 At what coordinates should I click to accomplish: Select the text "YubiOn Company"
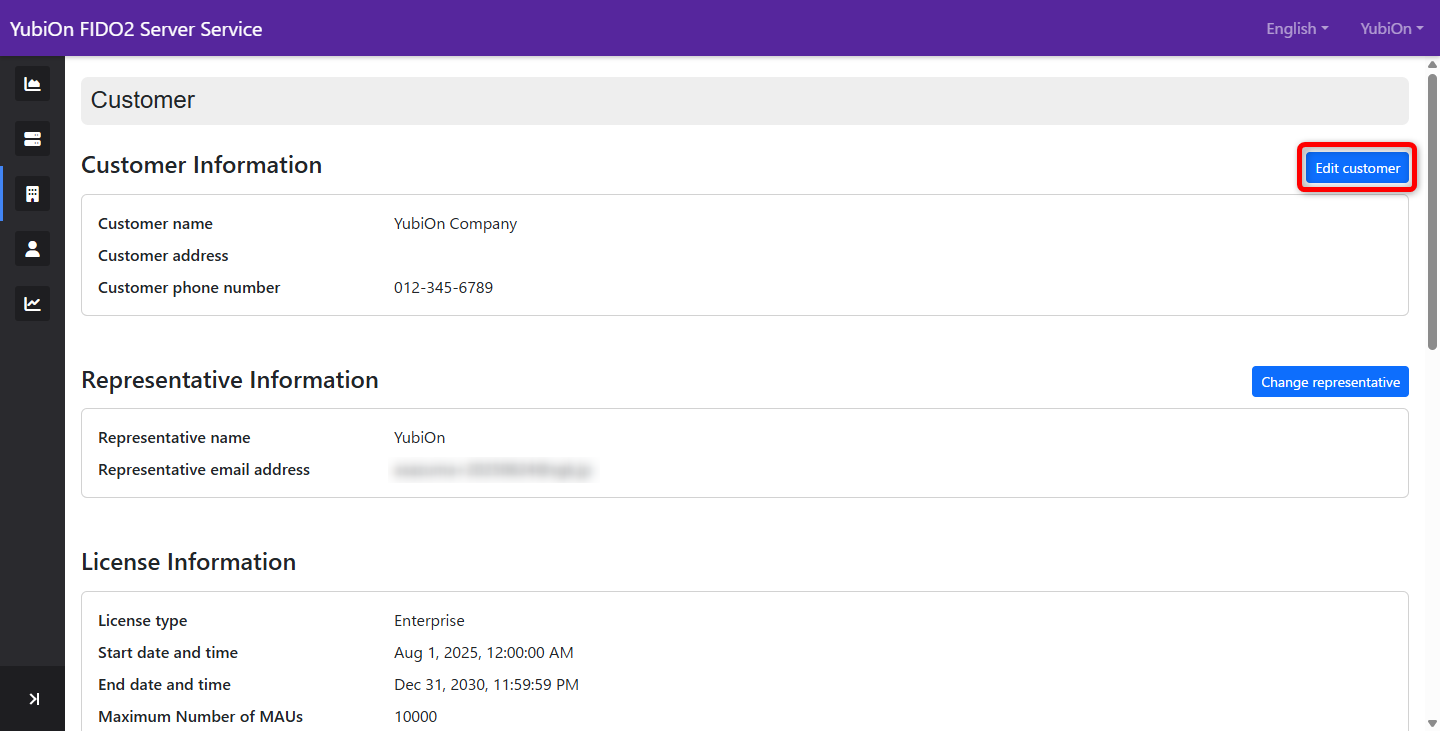tap(455, 224)
